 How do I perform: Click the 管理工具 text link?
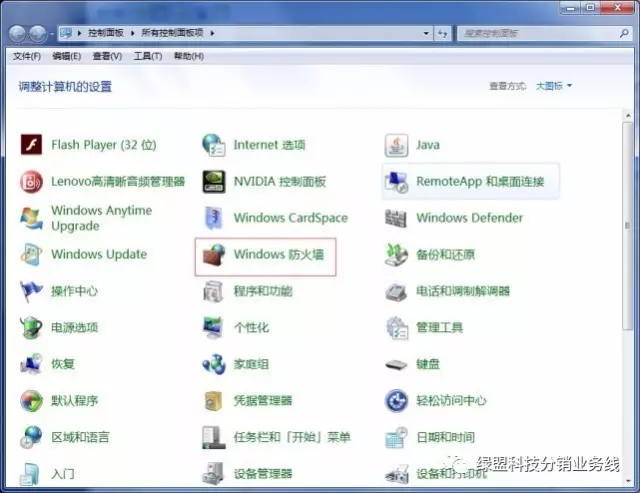(x=439, y=327)
